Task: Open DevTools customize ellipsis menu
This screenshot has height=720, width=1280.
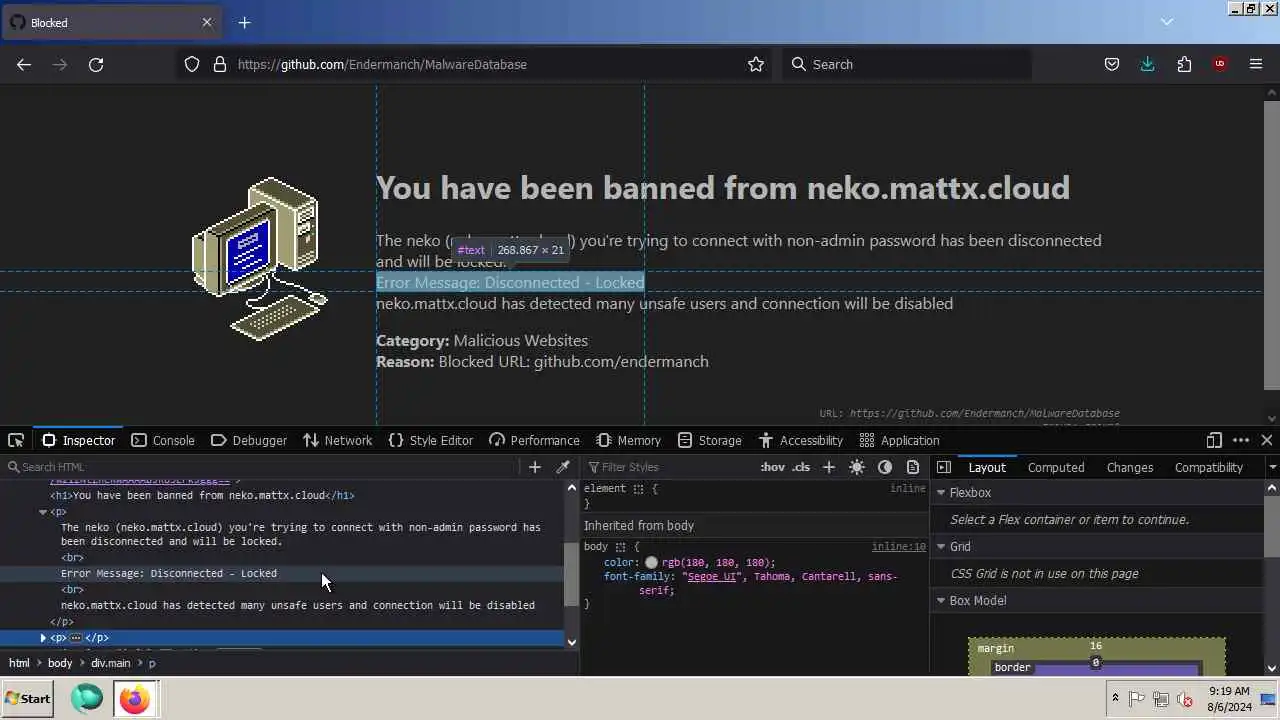Action: [1241, 440]
